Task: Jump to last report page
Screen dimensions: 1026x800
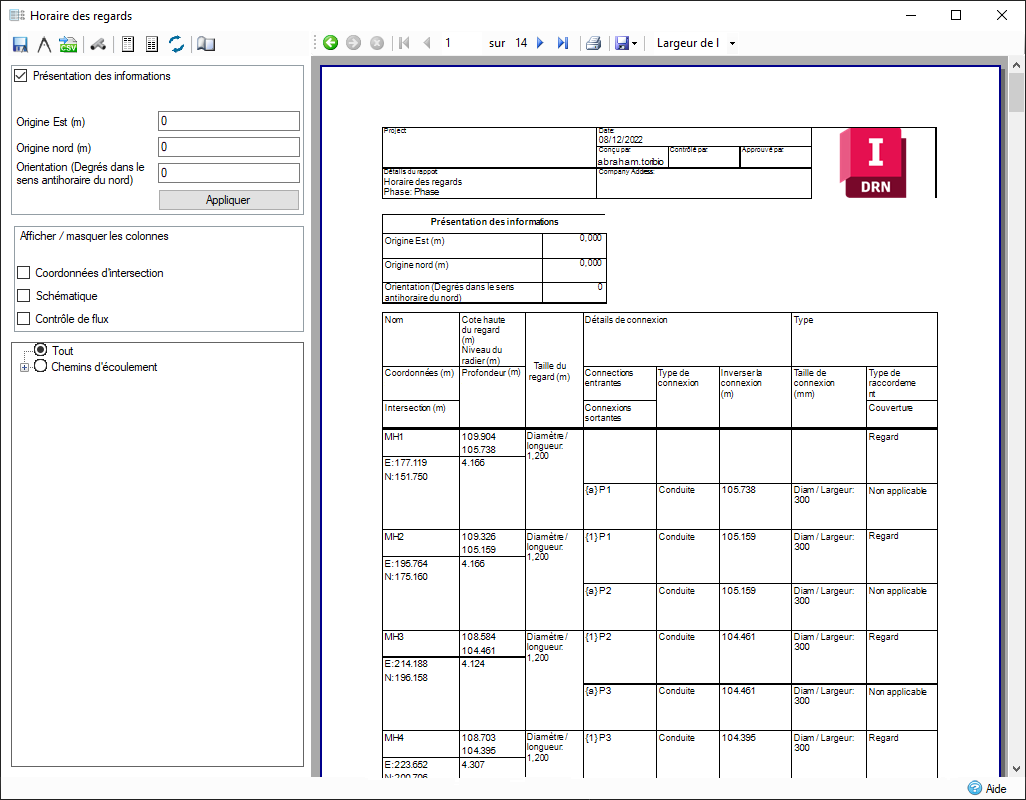Action: 562,43
